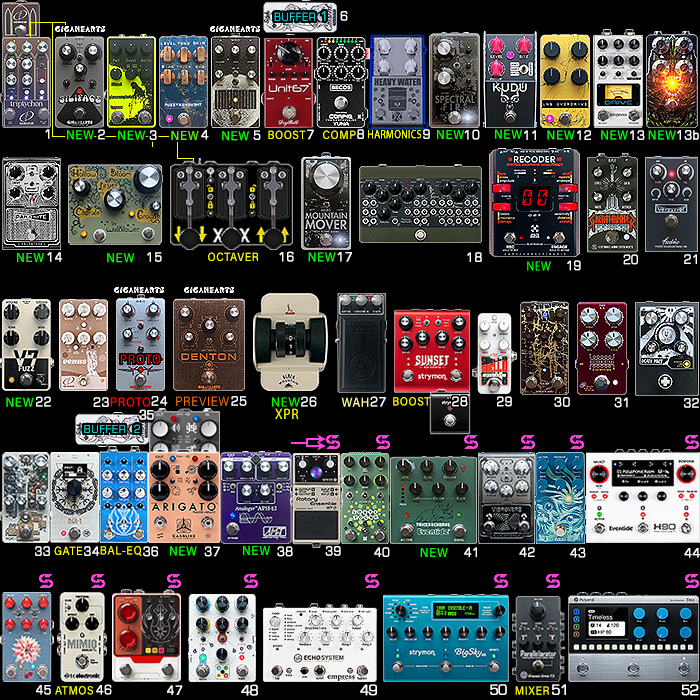The width and height of the screenshot is (700, 700).
Task: Click the 'GATE' label next to 34
Action: 68,551
